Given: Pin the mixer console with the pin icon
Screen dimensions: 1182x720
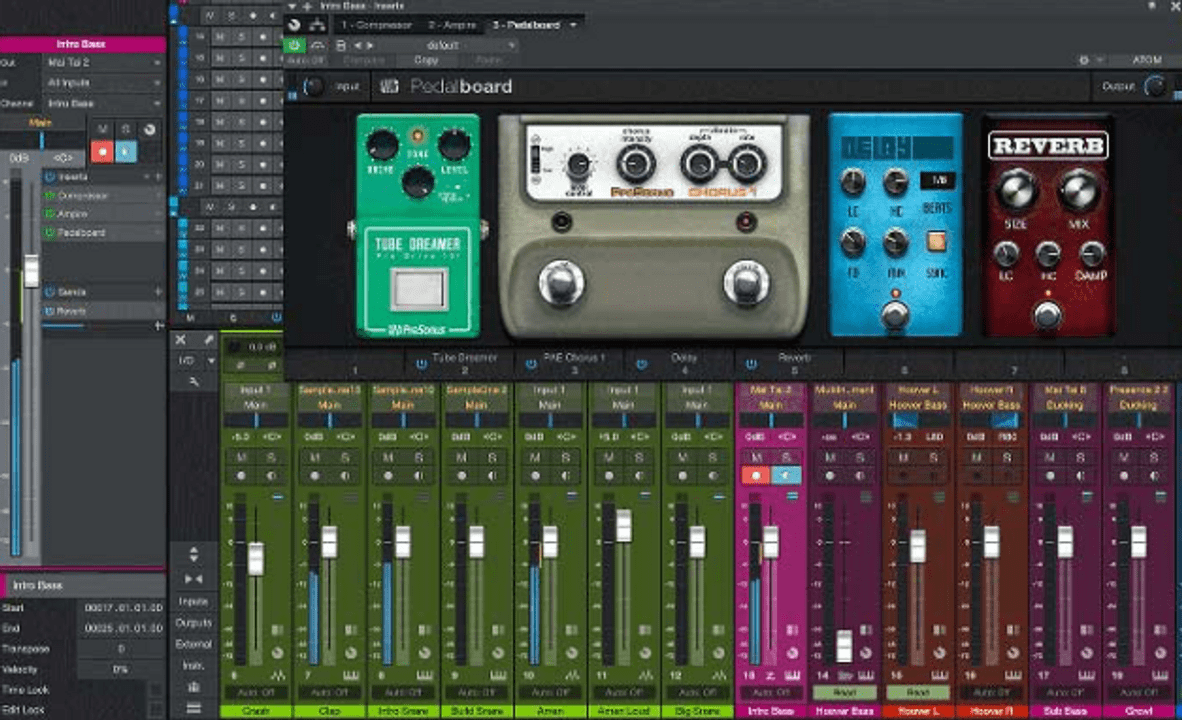Looking at the screenshot, I should [209, 340].
